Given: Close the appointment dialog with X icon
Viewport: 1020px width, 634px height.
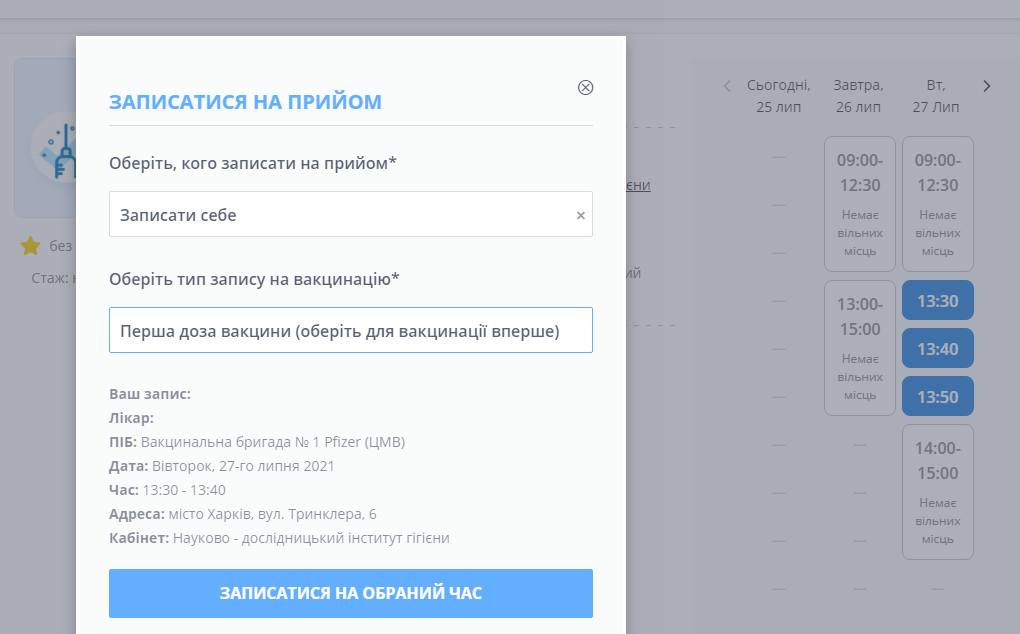Looking at the screenshot, I should tap(586, 87).
